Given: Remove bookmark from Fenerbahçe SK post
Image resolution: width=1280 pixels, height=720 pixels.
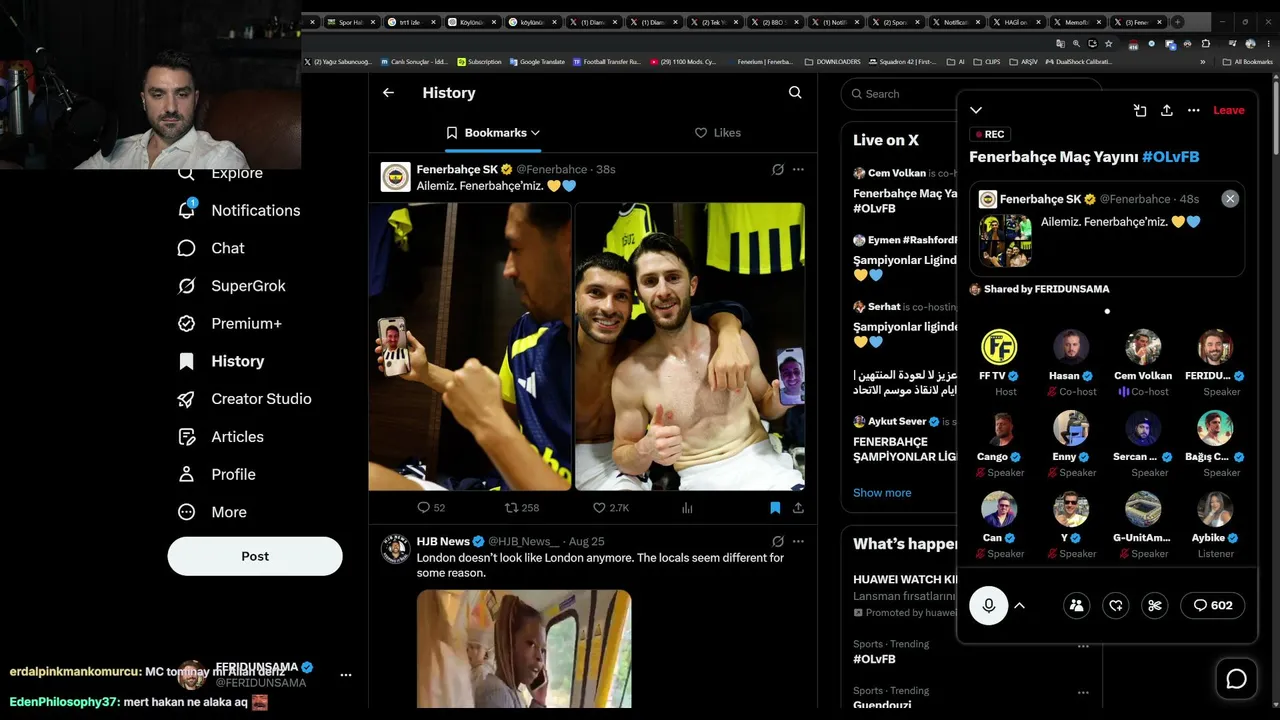Looking at the screenshot, I should click(775, 508).
